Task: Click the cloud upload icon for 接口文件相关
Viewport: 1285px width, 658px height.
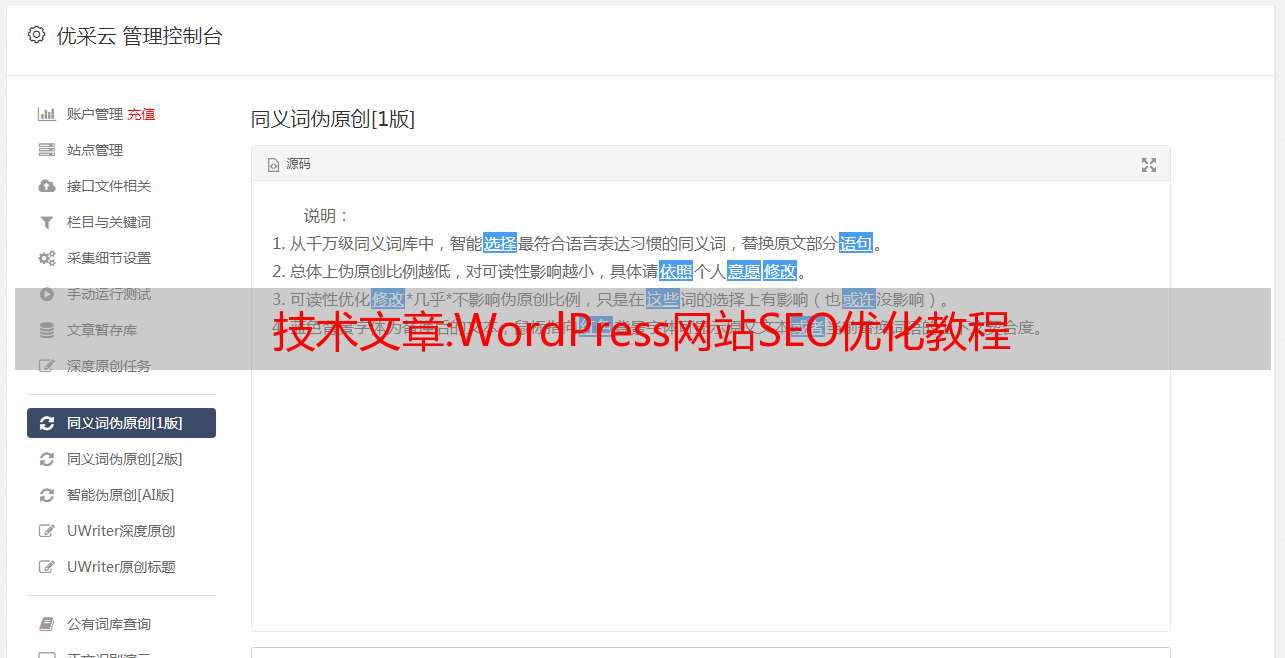Action: pos(46,186)
